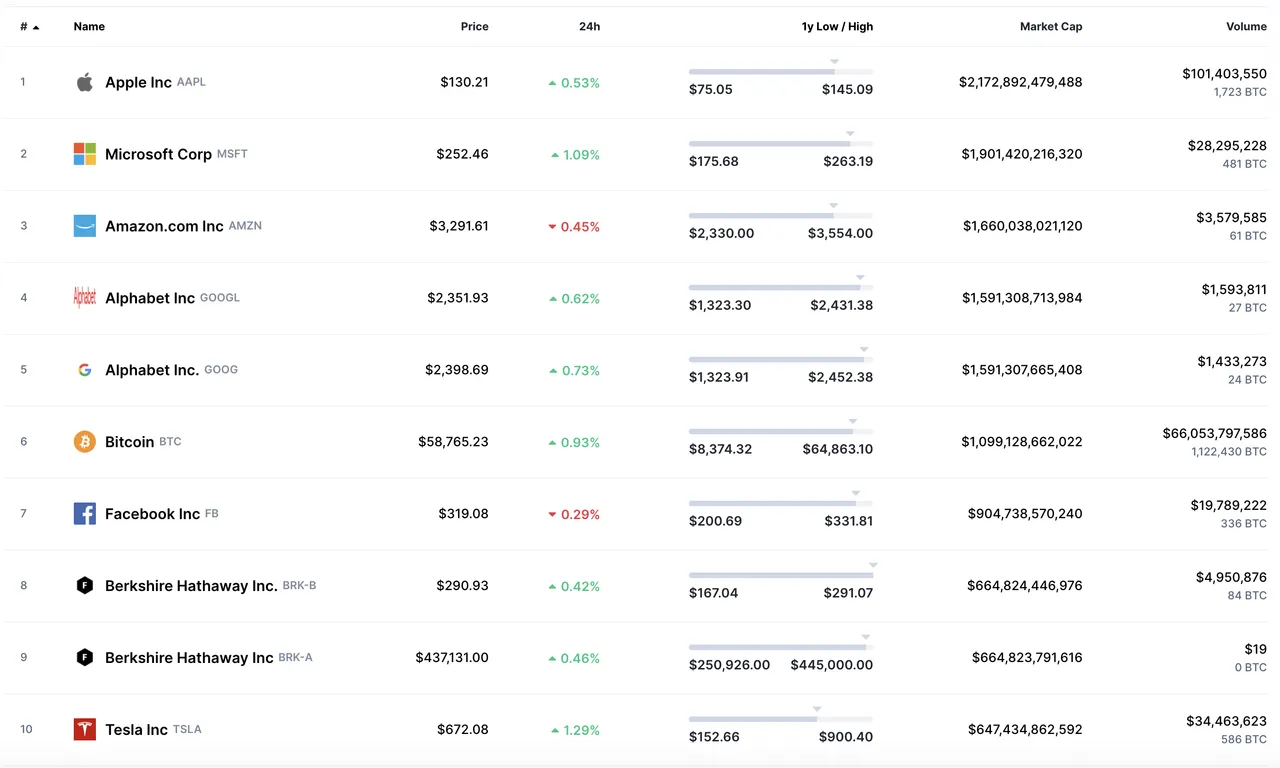
Task: Click Facebook's 1y low/high range bar
Action: tap(781, 504)
